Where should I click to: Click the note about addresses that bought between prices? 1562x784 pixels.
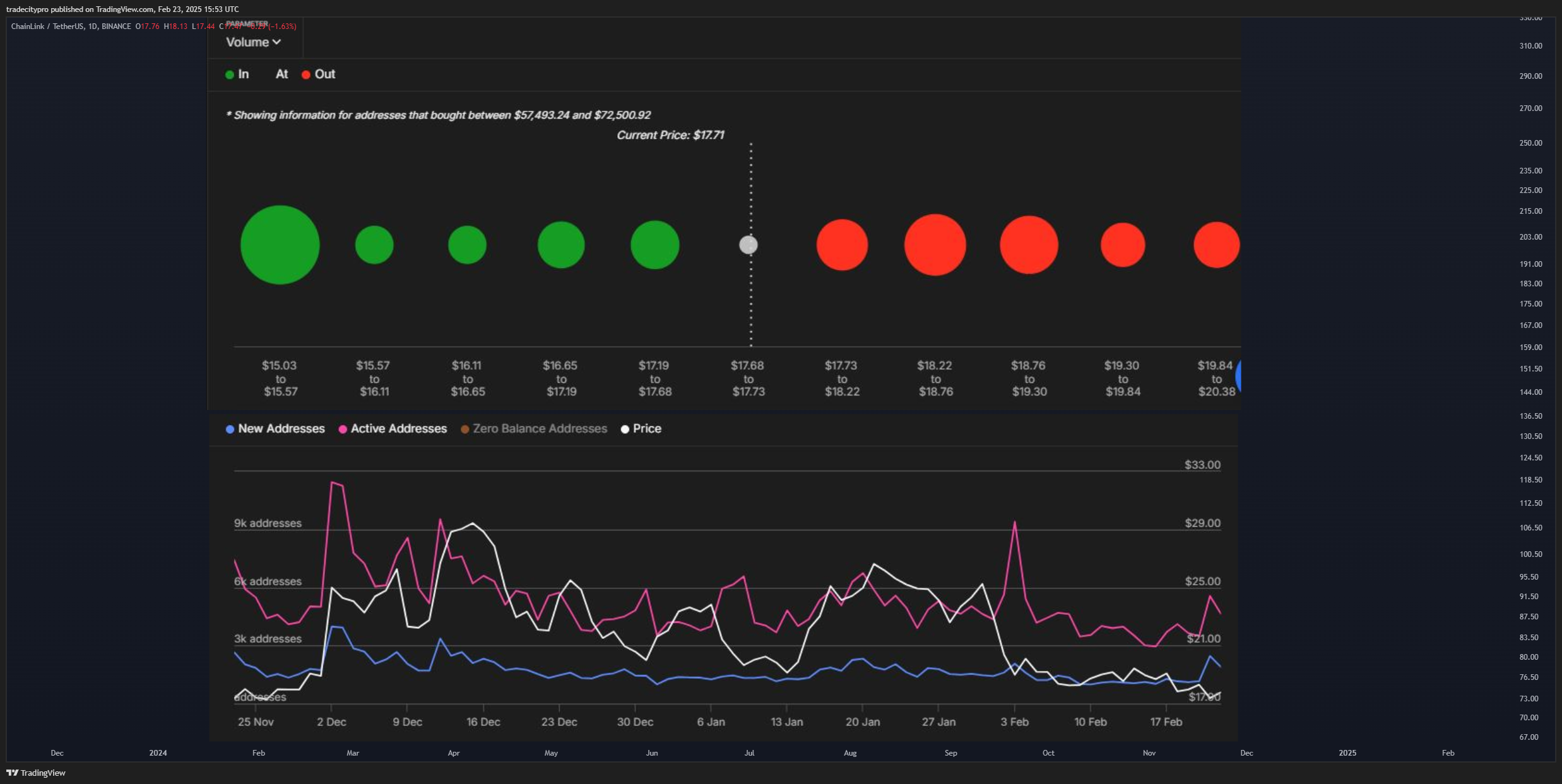pos(439,115)
